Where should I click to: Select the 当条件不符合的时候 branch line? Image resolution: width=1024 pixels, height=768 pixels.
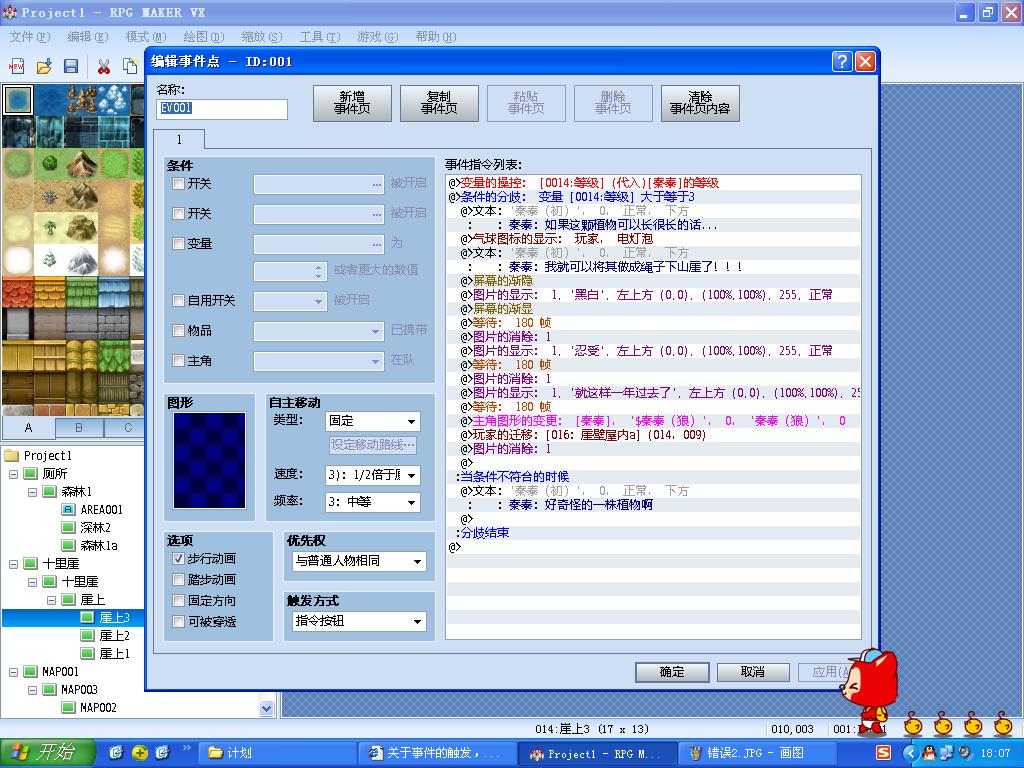point(654,477)
